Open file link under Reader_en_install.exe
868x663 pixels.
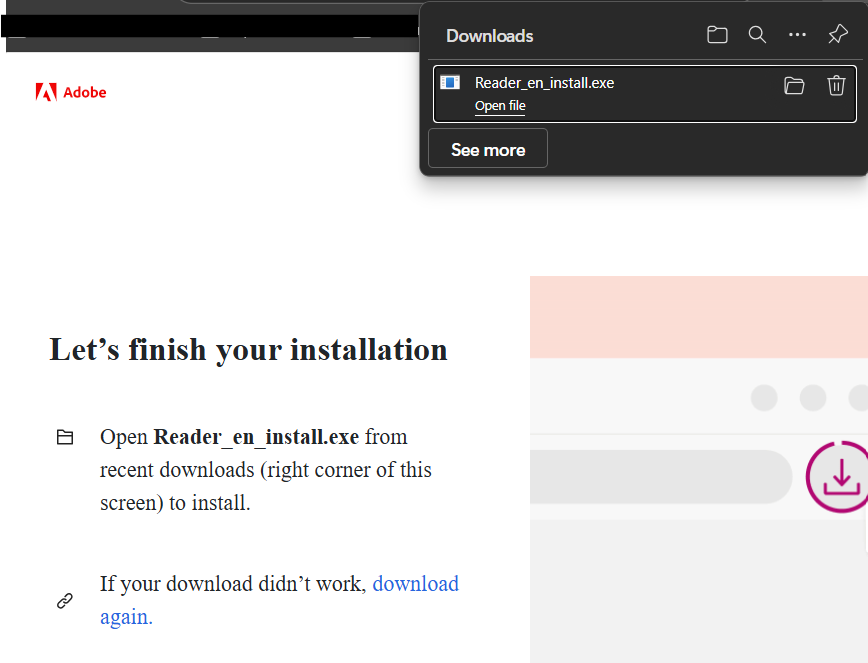click(x=500, y=106)
